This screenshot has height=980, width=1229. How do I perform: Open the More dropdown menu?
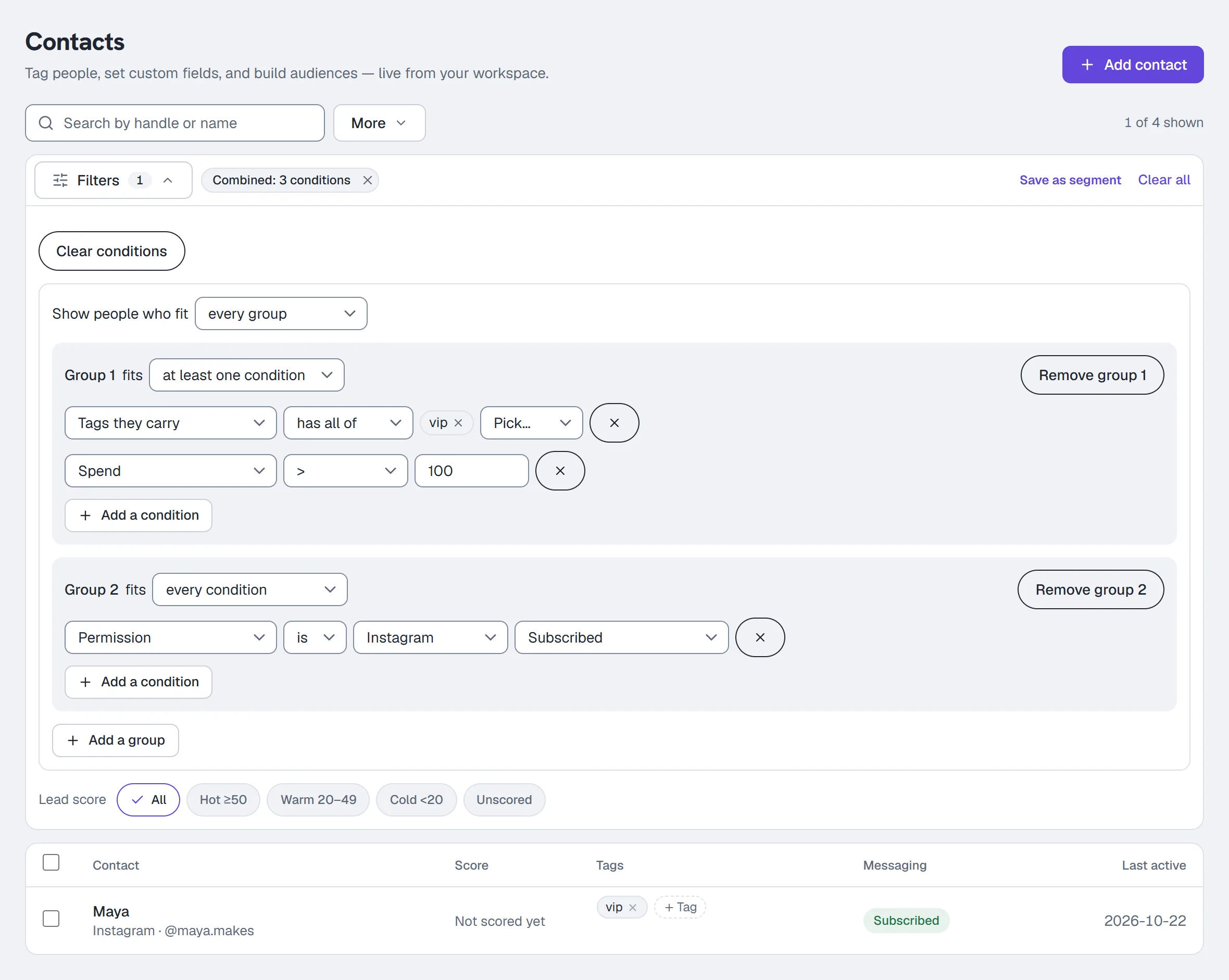[379, 122]
